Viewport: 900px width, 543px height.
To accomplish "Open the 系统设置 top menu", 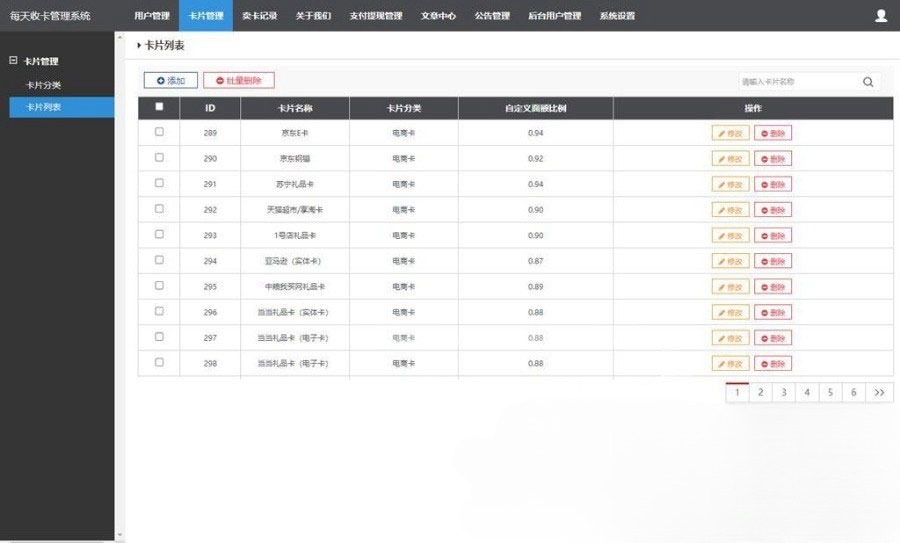I will click(x=617, y=16).
